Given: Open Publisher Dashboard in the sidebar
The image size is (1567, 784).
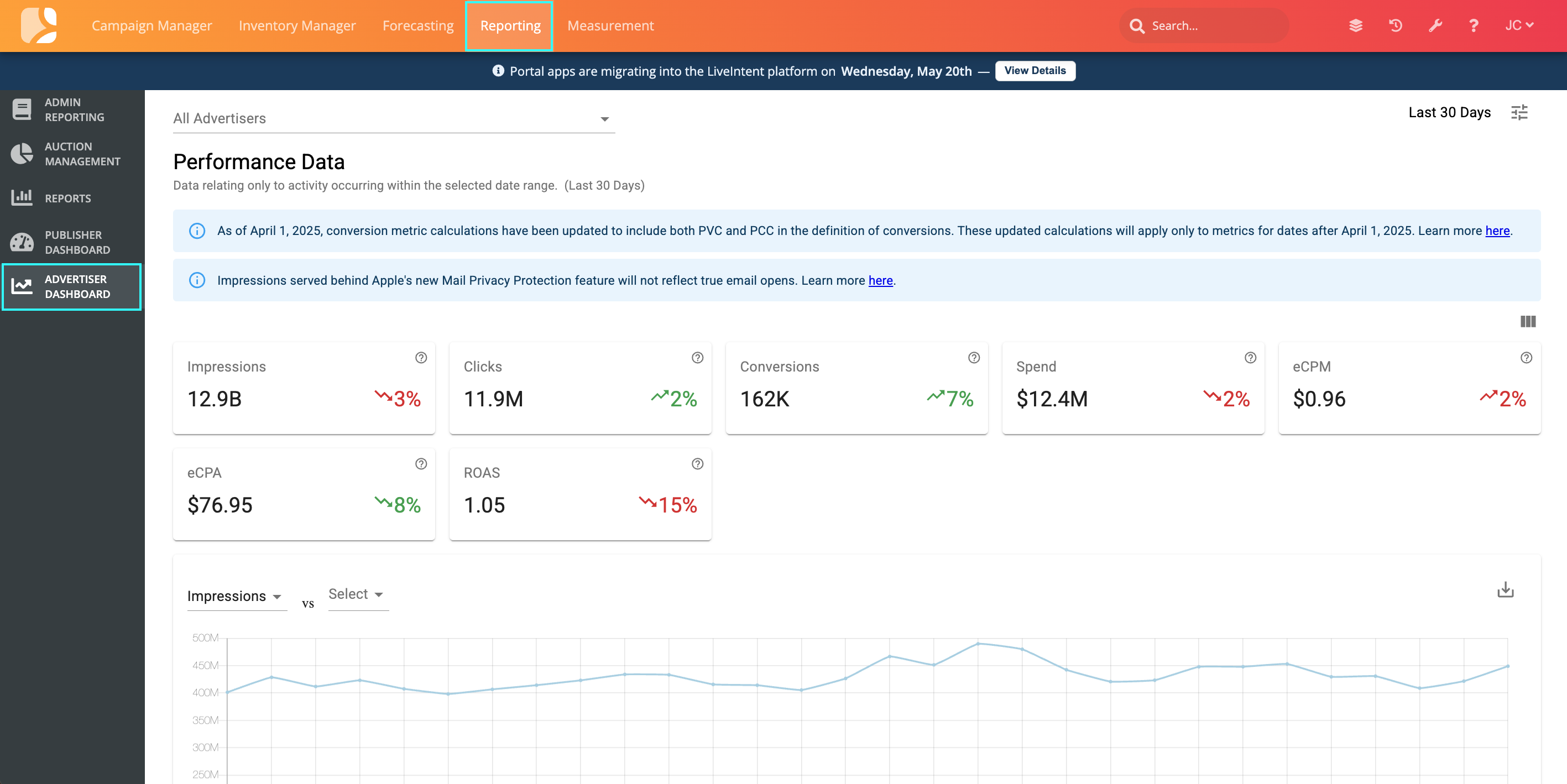Looking at the screenshot, I should coord(72,242).
